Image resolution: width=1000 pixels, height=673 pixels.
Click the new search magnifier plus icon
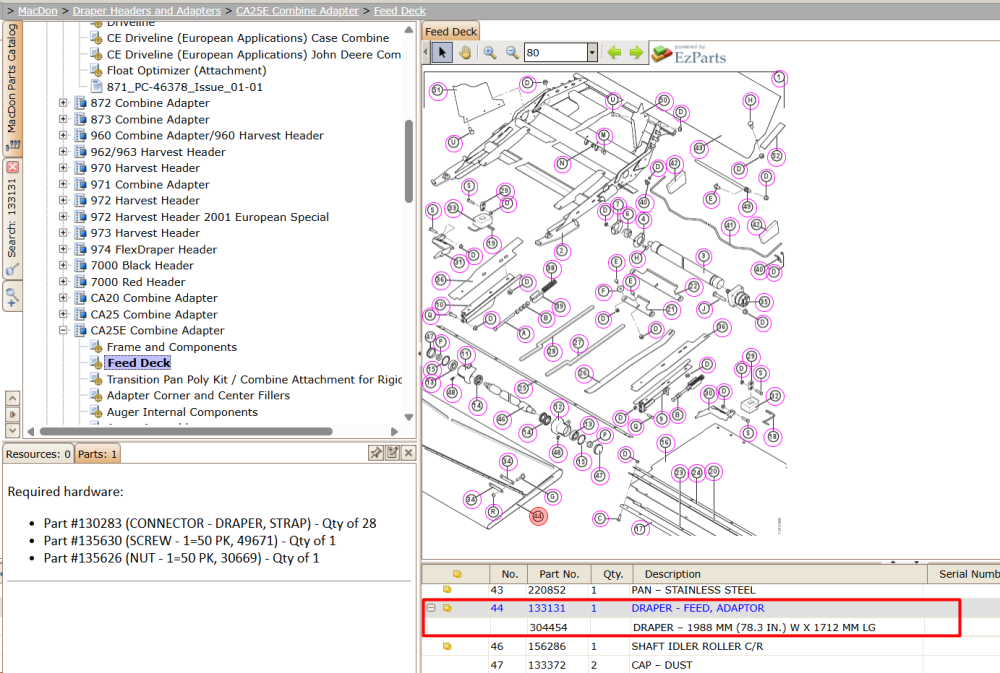pos(12,297)
